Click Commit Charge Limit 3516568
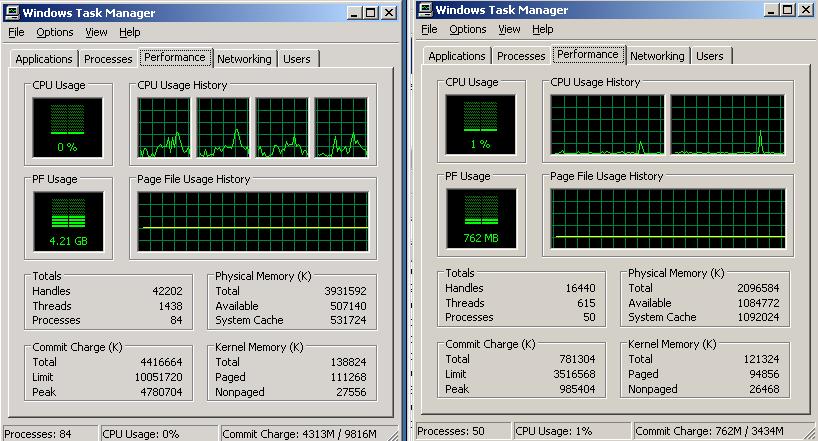The height and width of the screenshot is (441, 818). click(574, 374)
